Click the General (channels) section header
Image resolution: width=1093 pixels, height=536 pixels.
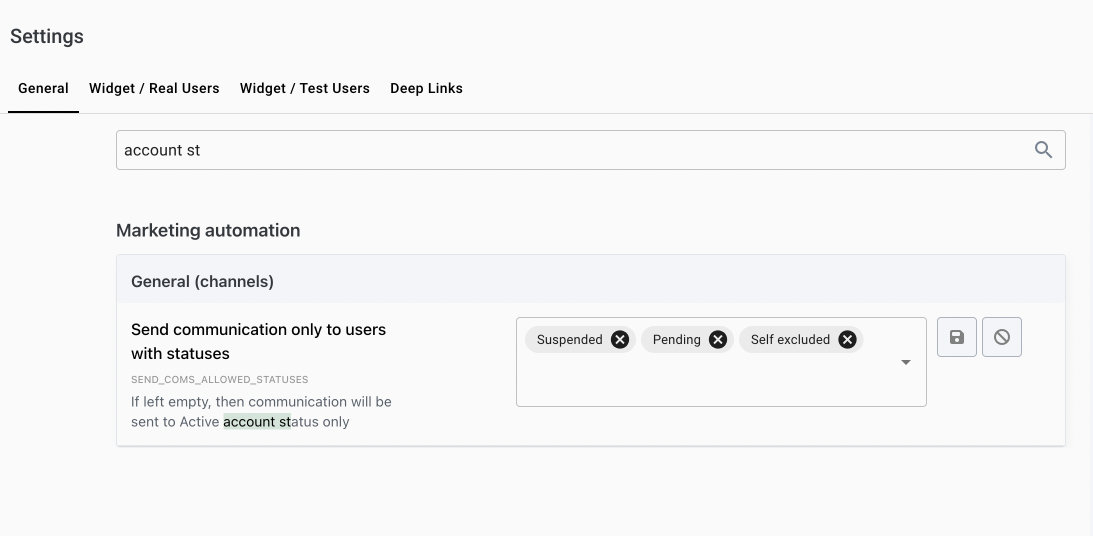202,282
